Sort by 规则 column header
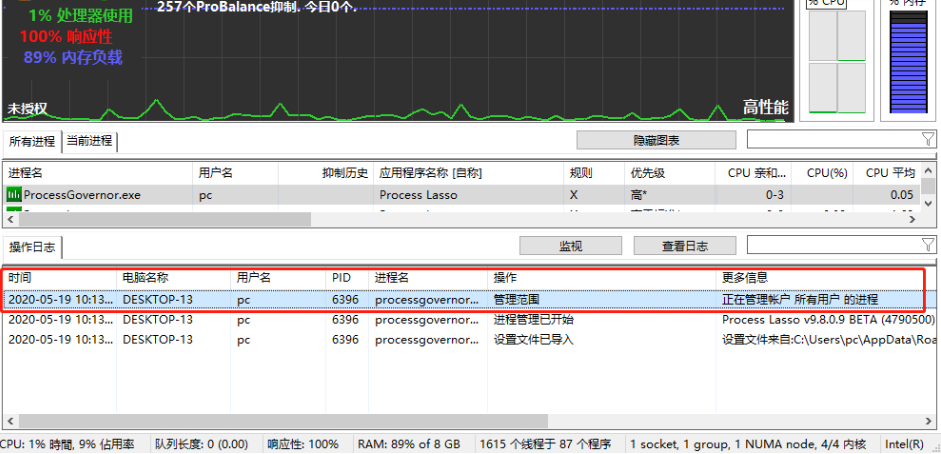Screen dimensions: 941x454 point(594,173)
